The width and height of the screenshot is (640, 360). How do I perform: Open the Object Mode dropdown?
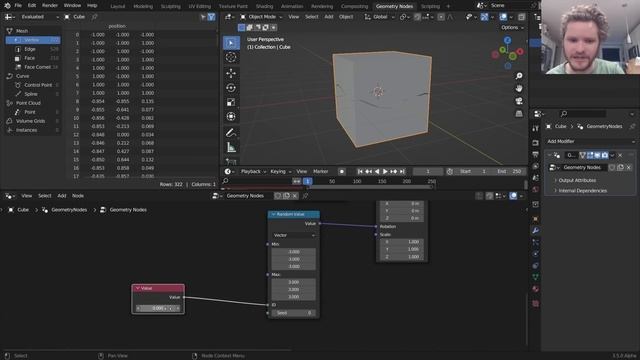261,17
